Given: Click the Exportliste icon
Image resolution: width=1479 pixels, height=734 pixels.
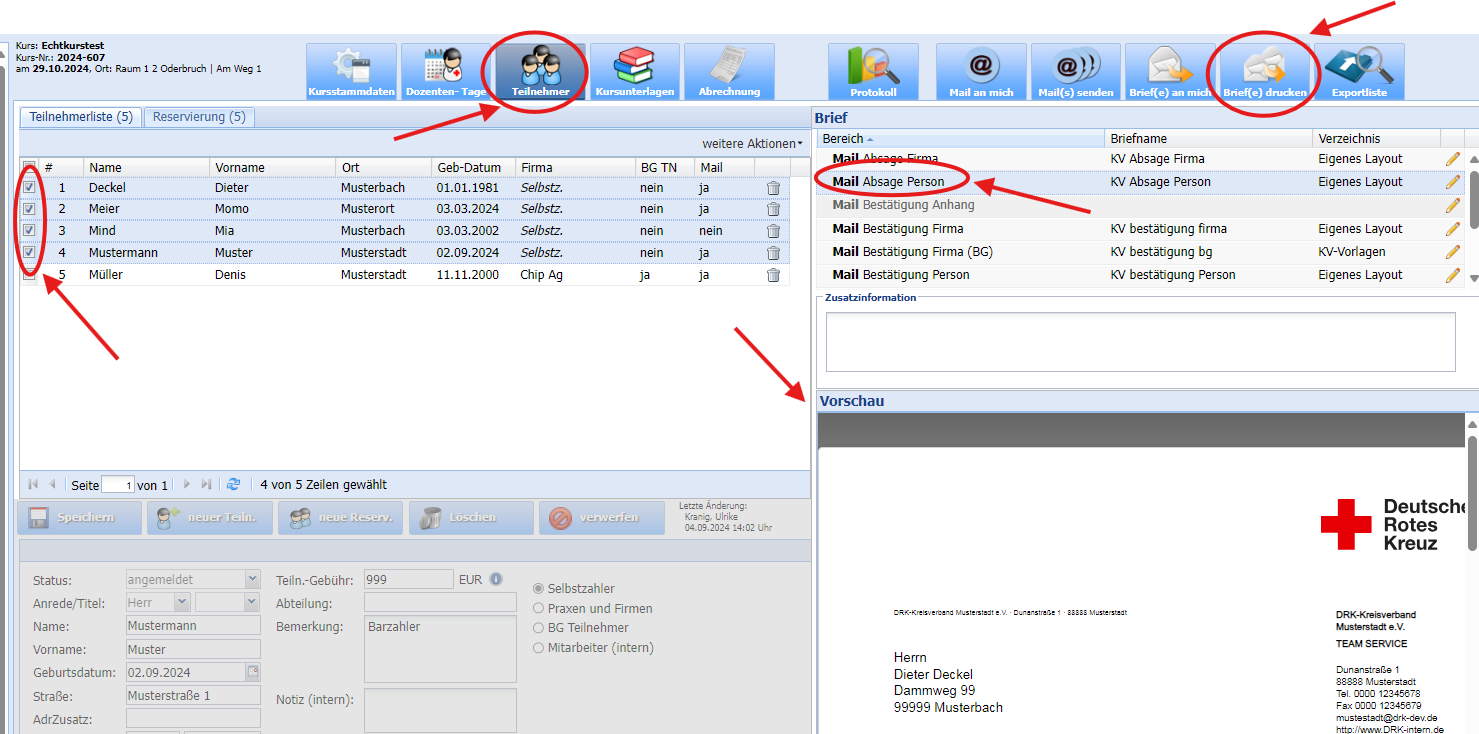Looking at the screenshot, I should tap(1359, 71).
